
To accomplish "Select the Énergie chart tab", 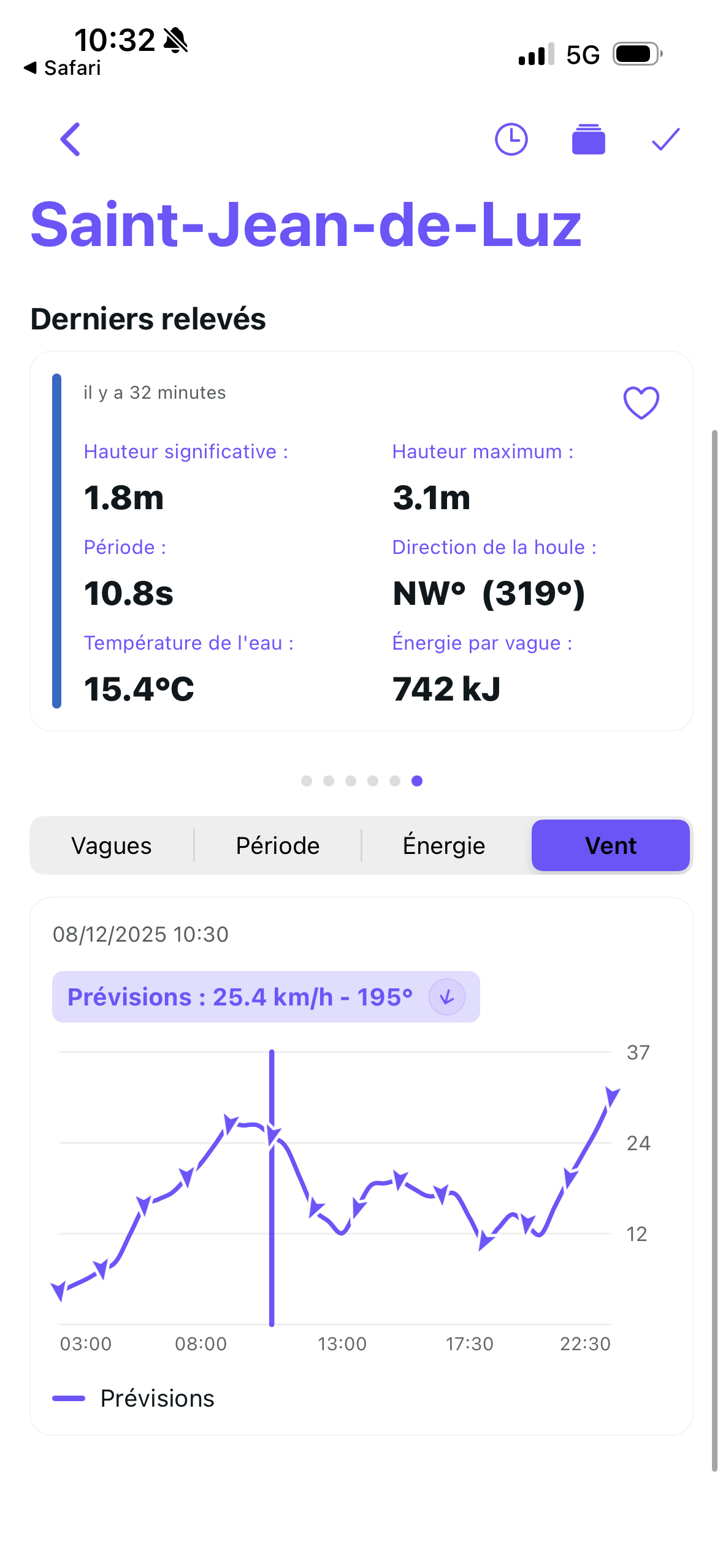I will (444, 845).
